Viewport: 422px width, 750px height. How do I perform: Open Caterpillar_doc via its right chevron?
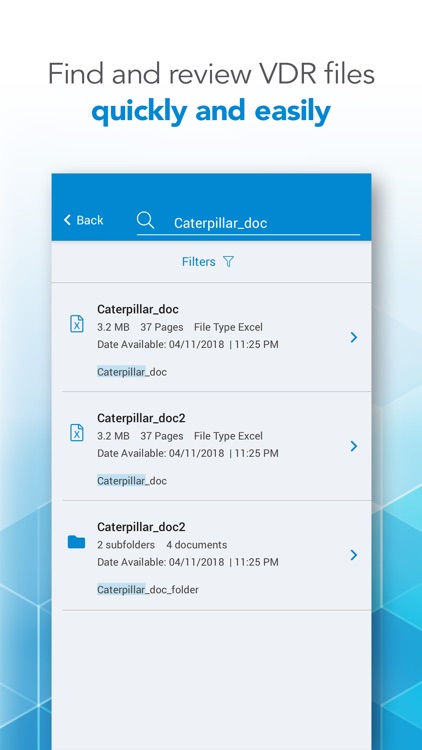pyautogui.click(x=354, y=337)
